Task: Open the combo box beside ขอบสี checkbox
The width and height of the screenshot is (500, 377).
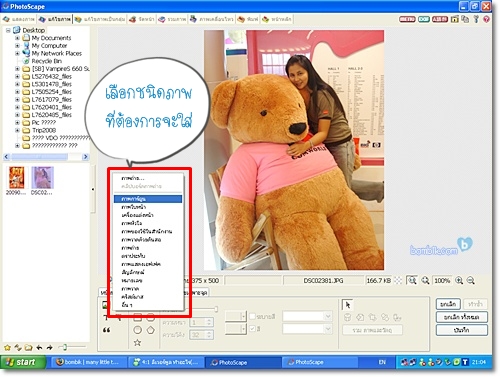Action: coord(308,316)
